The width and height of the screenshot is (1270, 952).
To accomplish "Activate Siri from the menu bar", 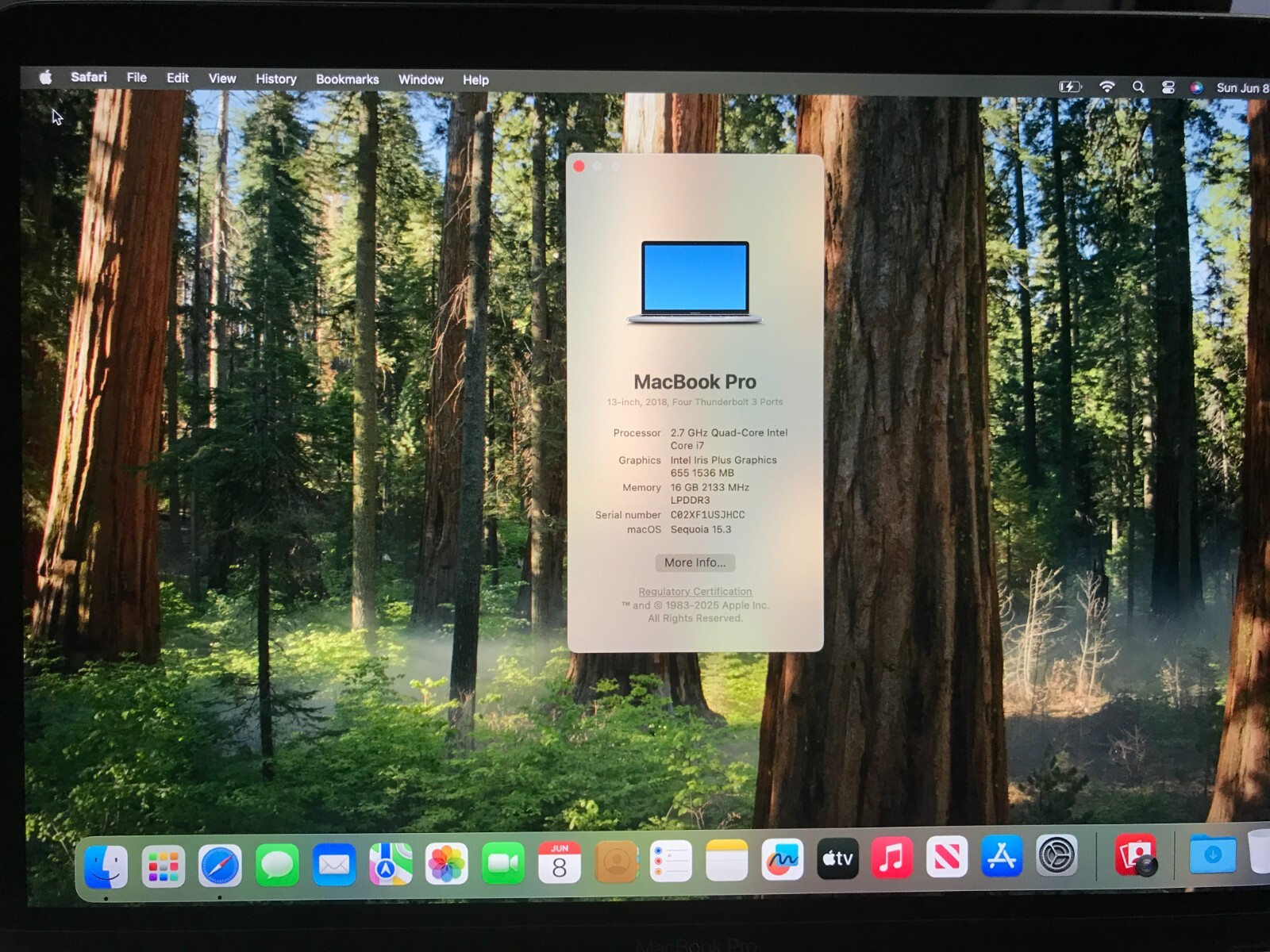I will point(1196,88).
